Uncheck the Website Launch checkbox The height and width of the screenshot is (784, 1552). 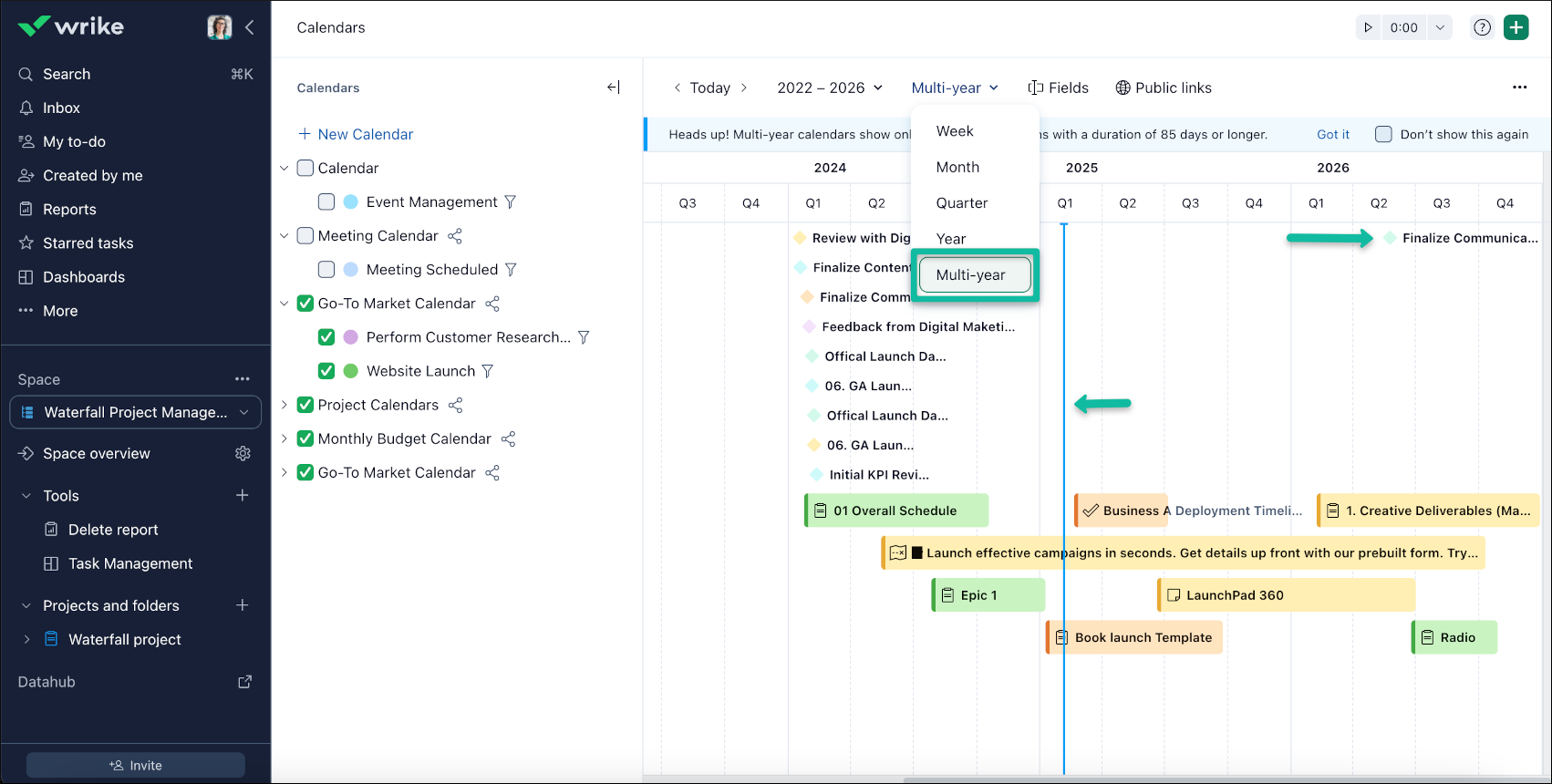(x=326, y=371)
